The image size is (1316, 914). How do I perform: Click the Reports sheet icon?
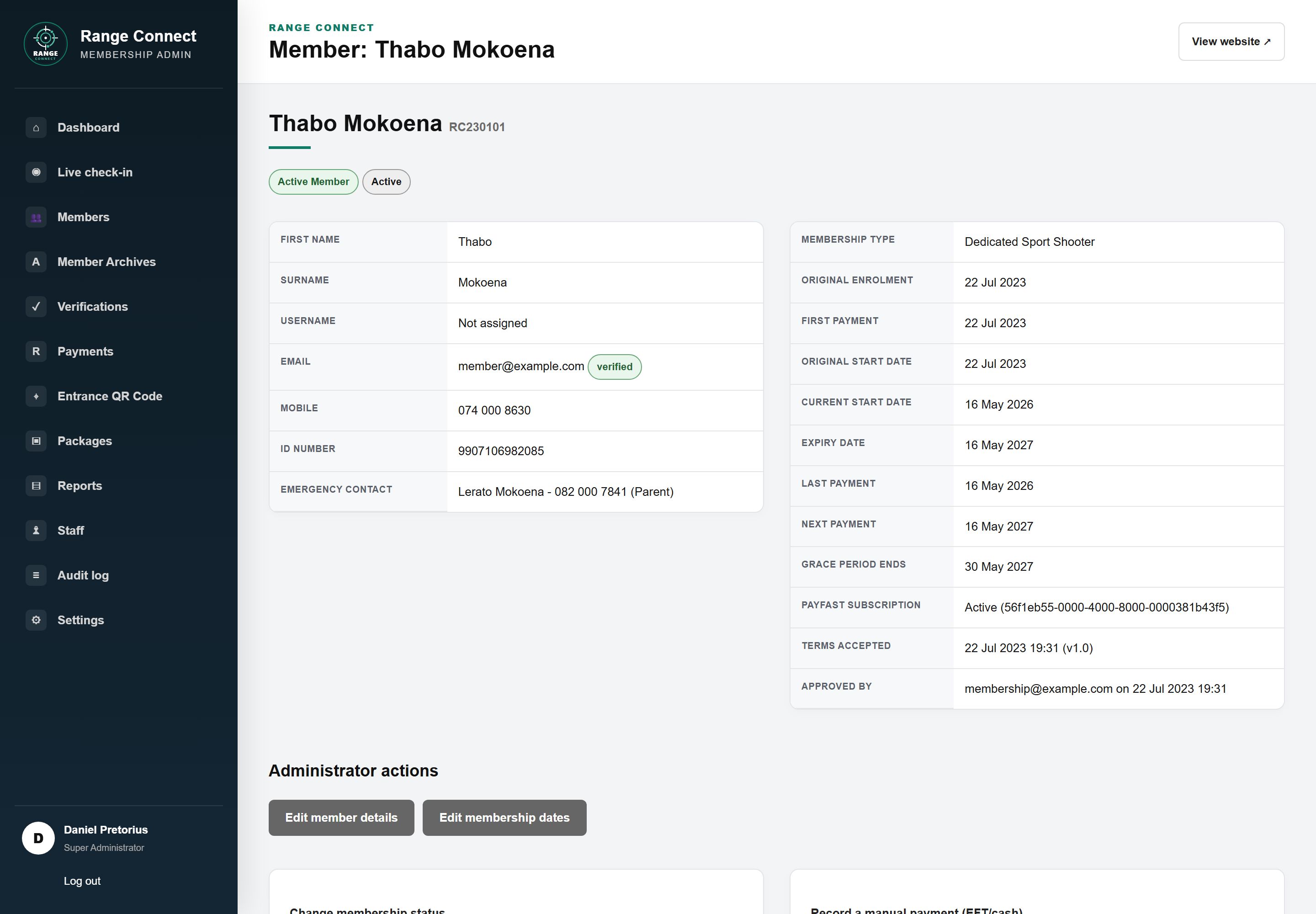pos(36,486)
